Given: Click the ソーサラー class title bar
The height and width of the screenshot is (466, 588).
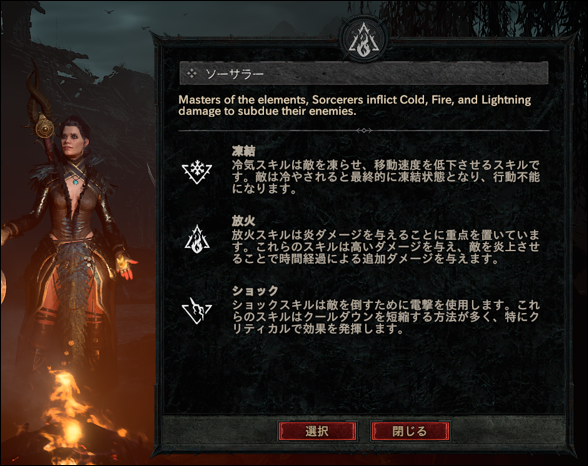Looking at the screenshot, I should [x=364, y=74].
